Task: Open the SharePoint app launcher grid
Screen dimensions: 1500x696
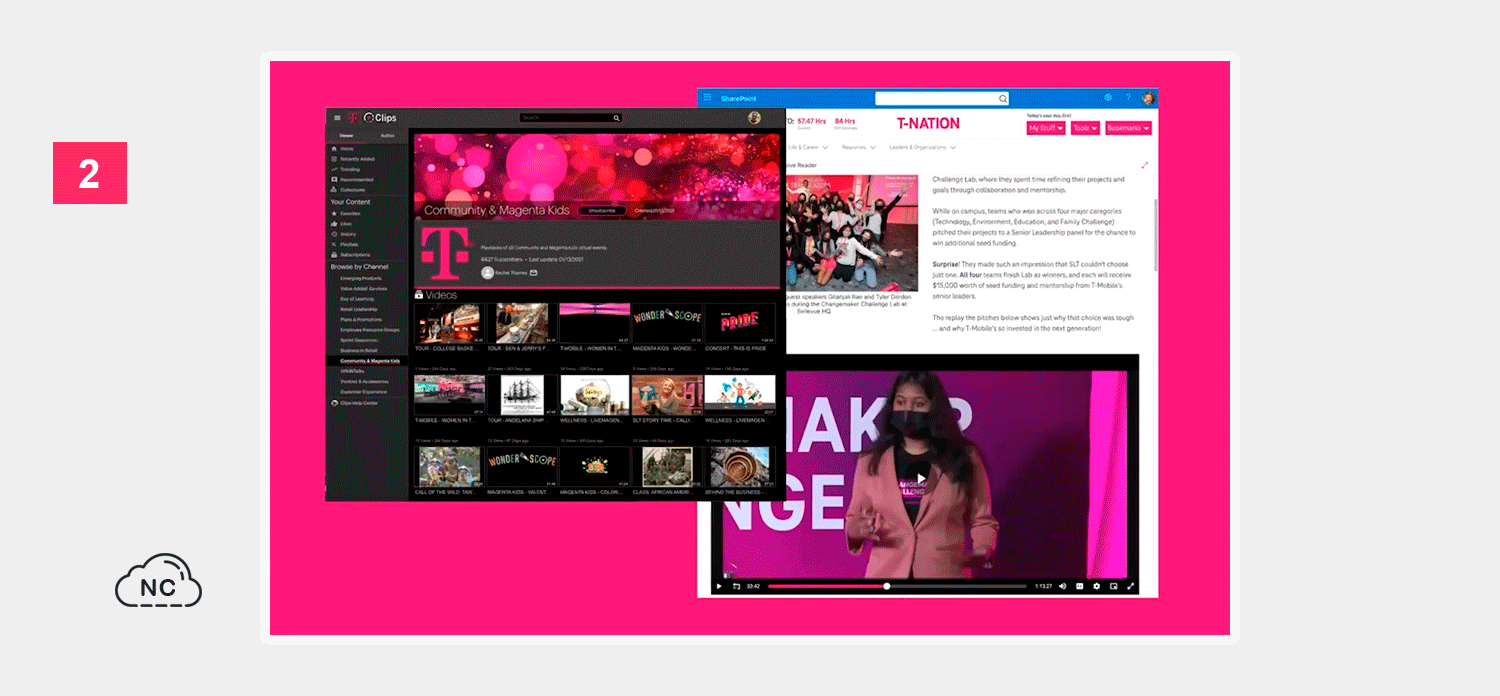Action: tap(707, 98)
